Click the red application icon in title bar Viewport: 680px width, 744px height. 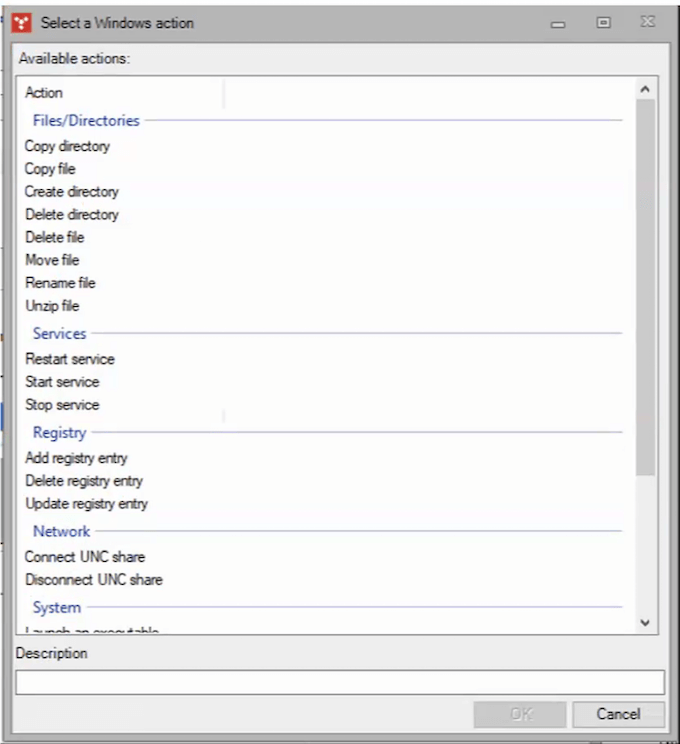[x=21, y=23]
